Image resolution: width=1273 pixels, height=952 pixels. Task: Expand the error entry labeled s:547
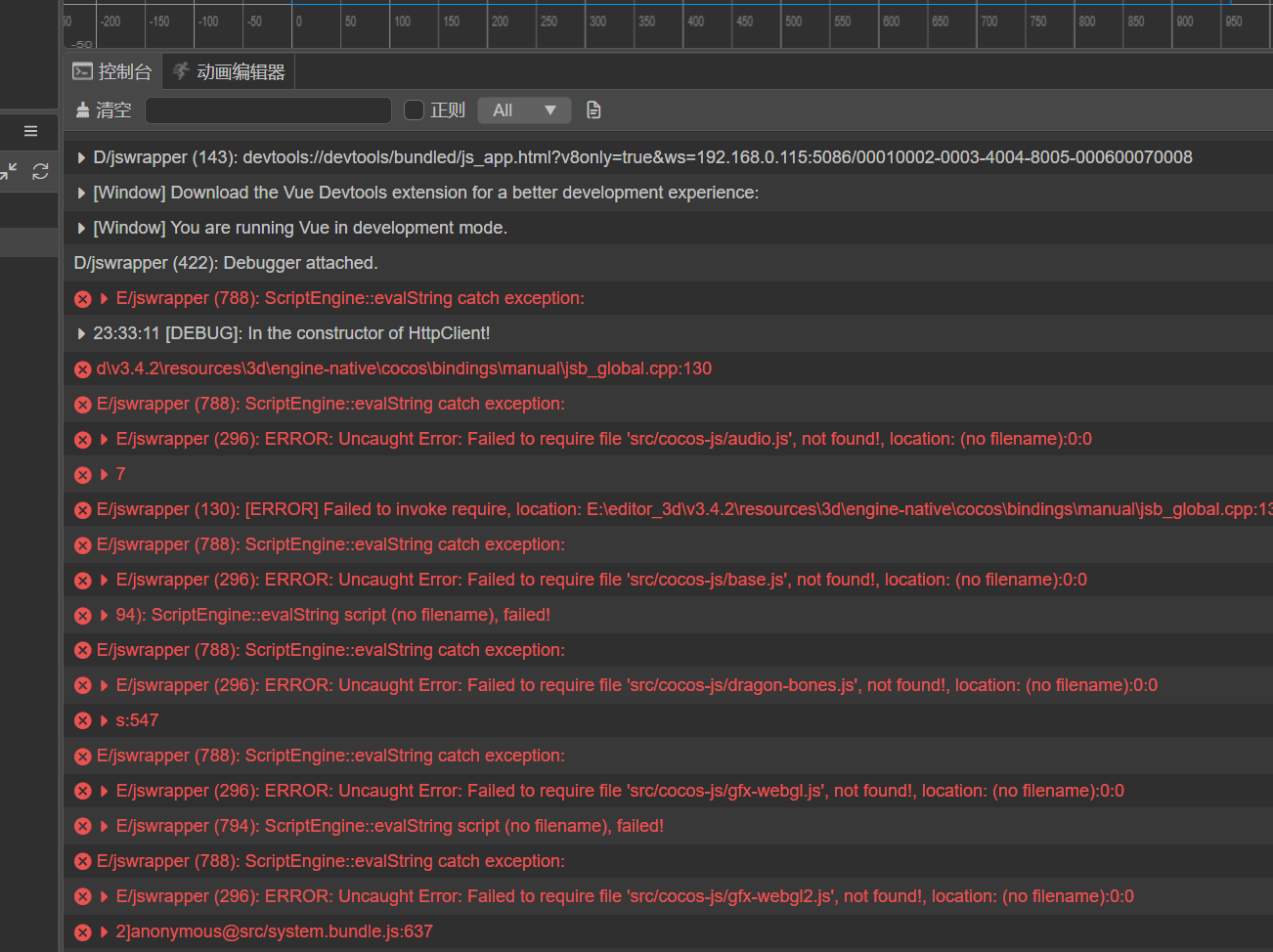click(104, 720)
